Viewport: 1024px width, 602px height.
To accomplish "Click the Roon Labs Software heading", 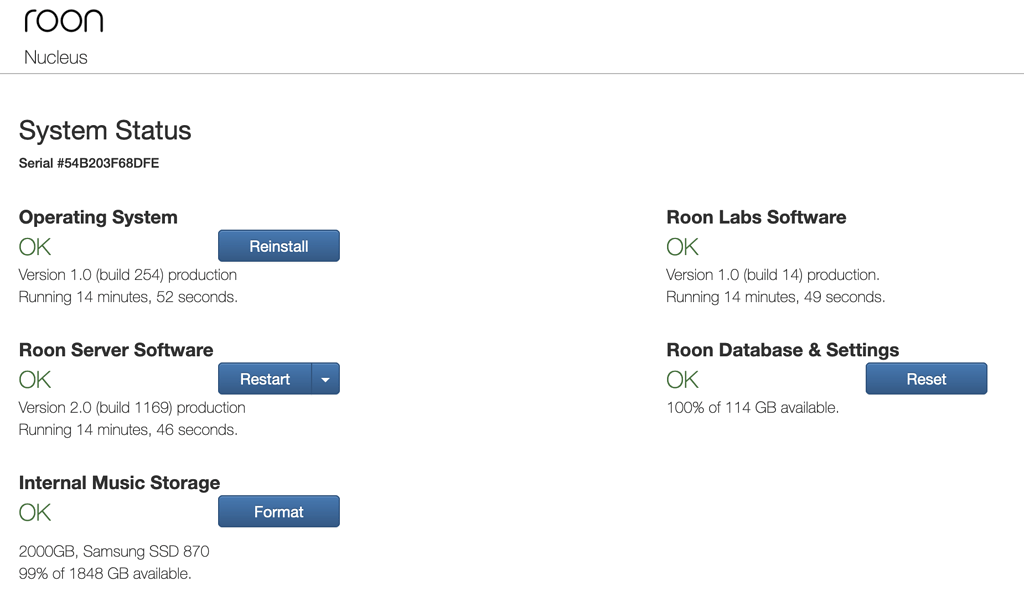I will pyautogui.click(x=756, y=217).
